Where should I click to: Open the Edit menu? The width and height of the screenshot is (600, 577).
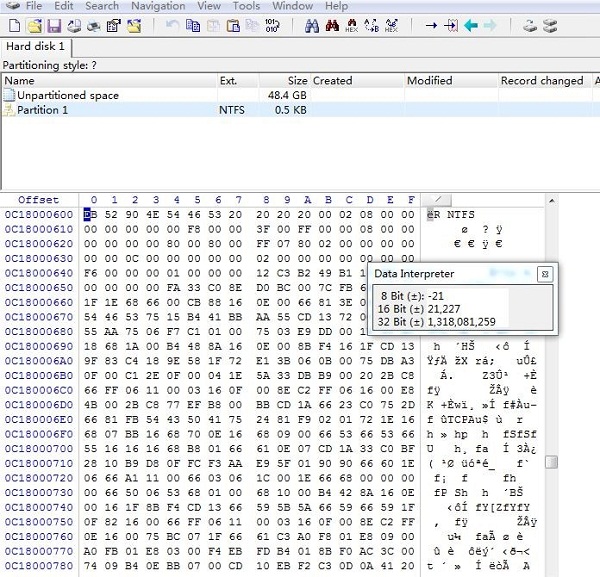coord(64,6)
